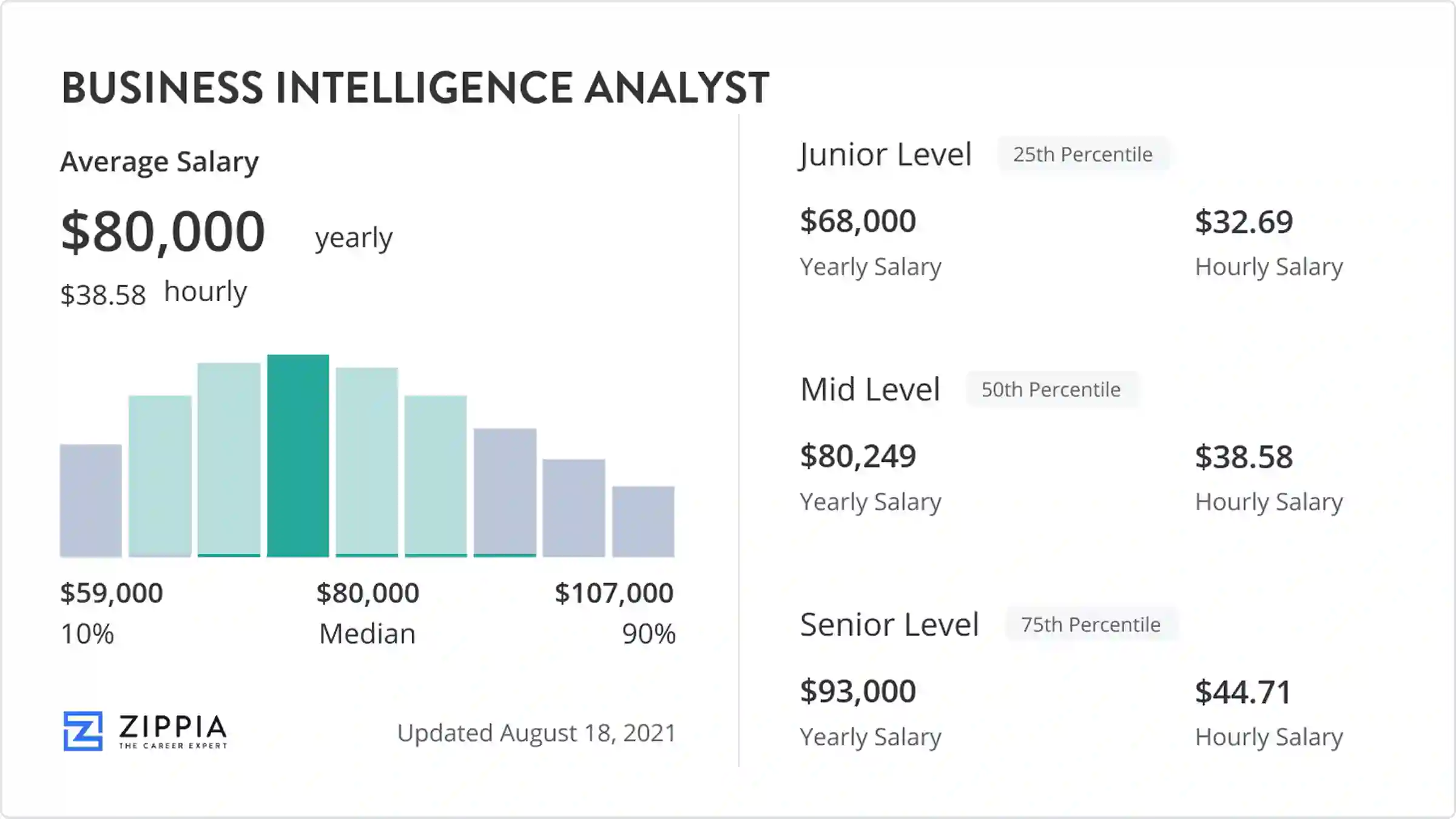Select the 25th Percentile badge
The height and width of the screenshot is (819, 1456).
1083,155
